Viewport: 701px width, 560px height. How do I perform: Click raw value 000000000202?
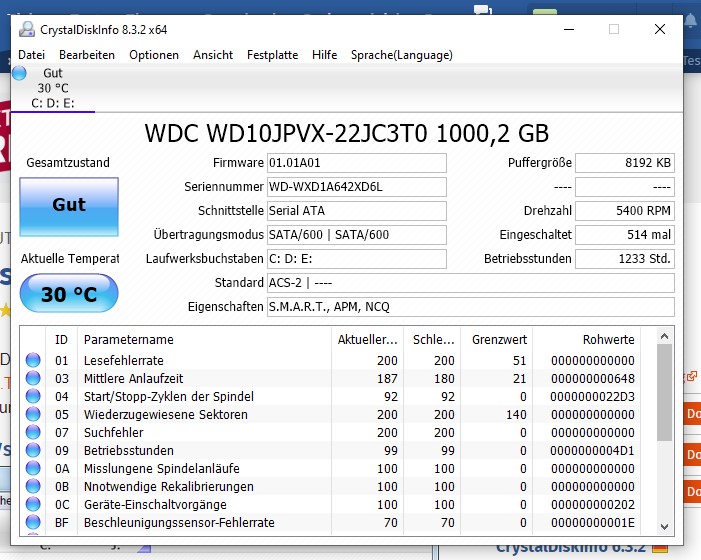pyautogui.click(x=593, y=505)
